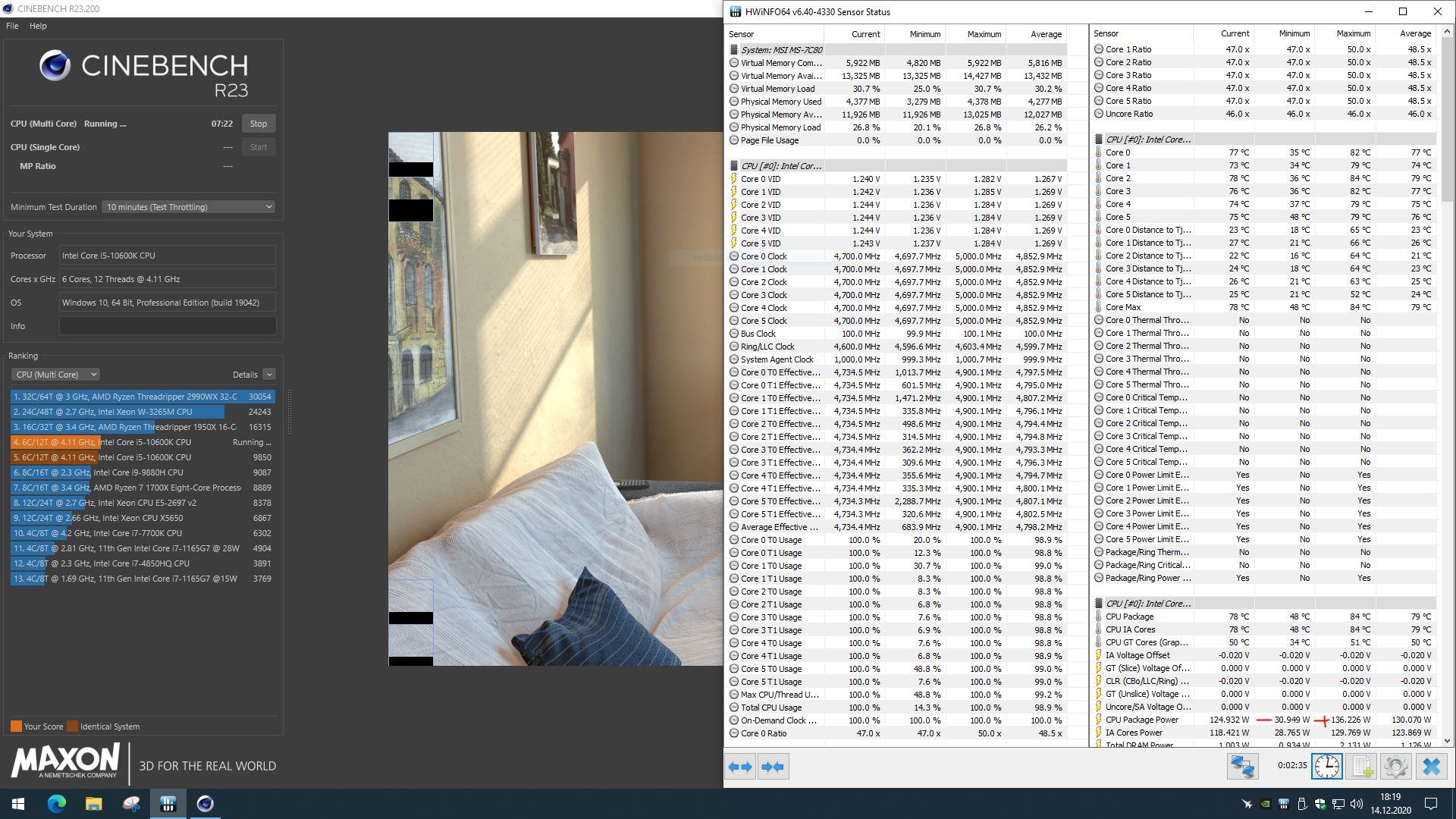The width and height of the screenshot is (1456, 819).
Task: Select the running i5-10600K ranking entry
Action: point(143,442)
